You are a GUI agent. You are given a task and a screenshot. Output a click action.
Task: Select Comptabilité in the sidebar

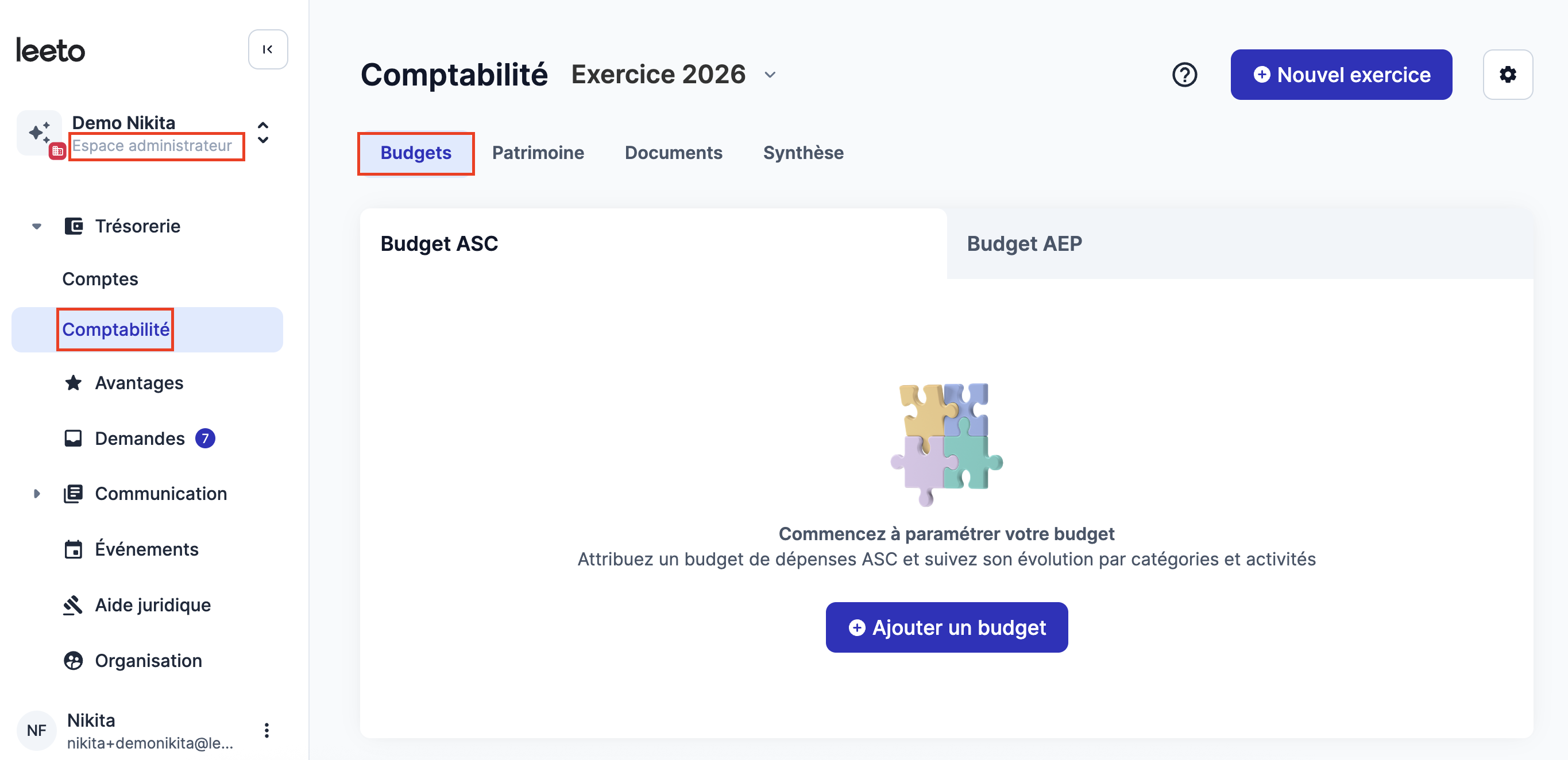[x=147, y=329]
